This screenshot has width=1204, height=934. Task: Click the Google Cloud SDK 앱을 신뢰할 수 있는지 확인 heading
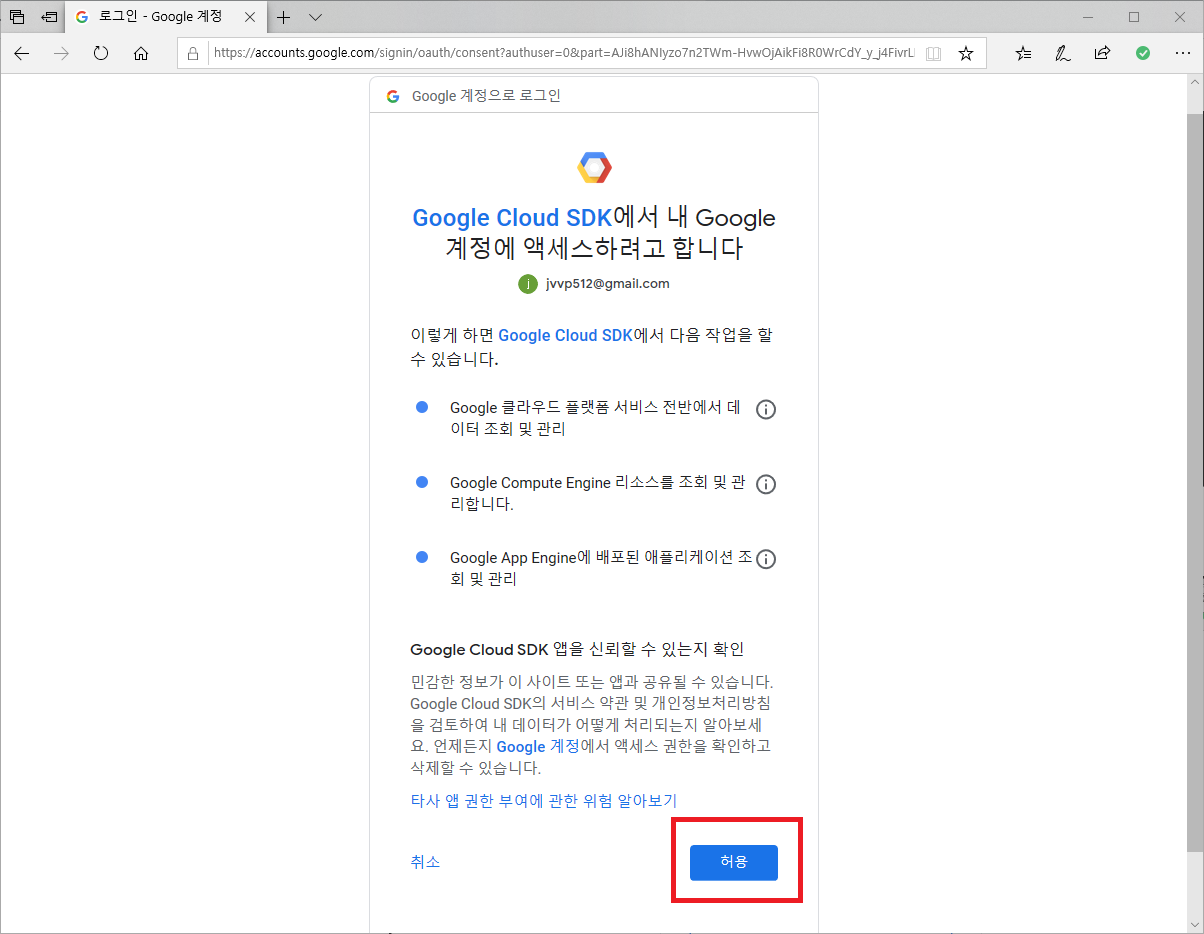577,650
